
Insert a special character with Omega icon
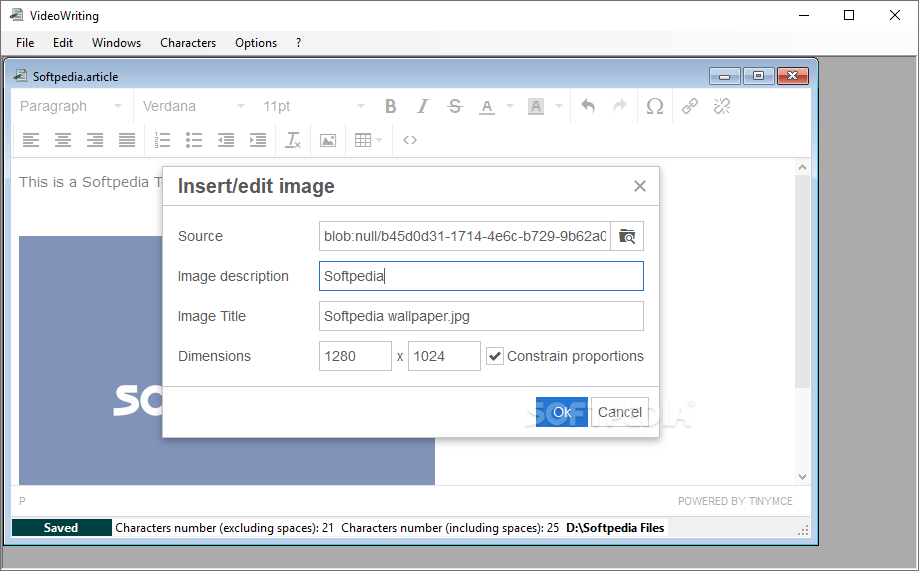655,106
